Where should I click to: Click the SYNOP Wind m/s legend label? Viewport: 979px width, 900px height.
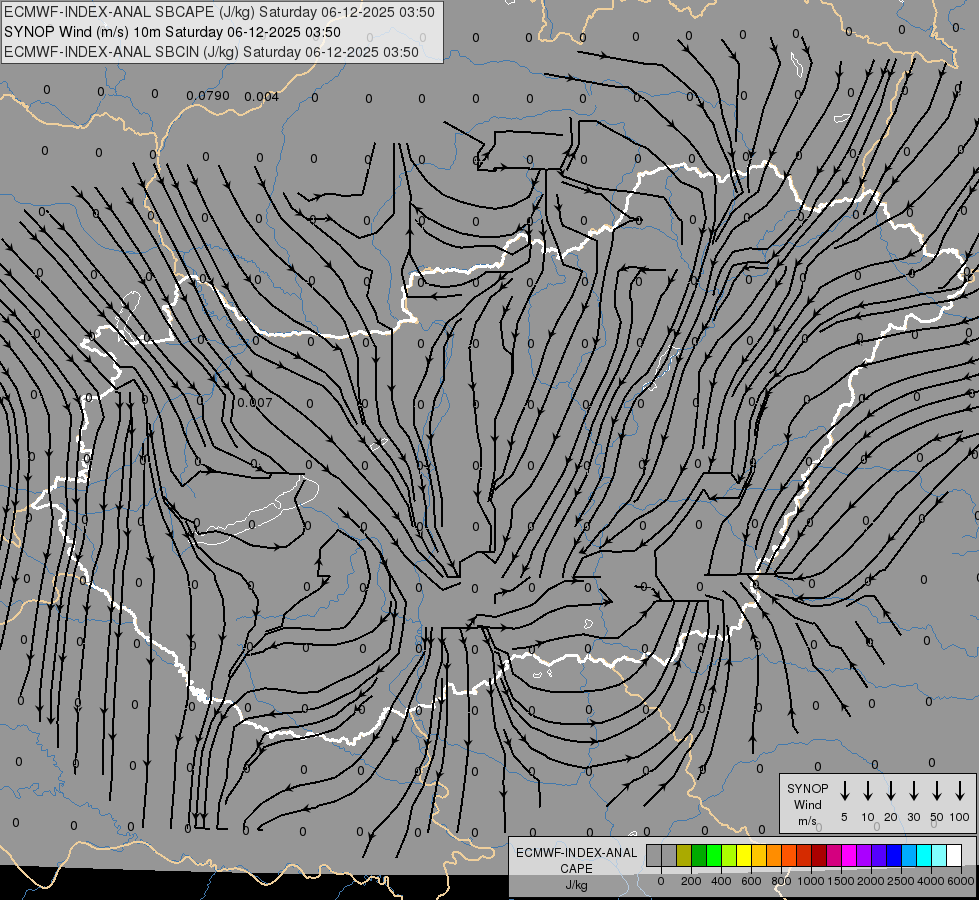coord(807,804)
